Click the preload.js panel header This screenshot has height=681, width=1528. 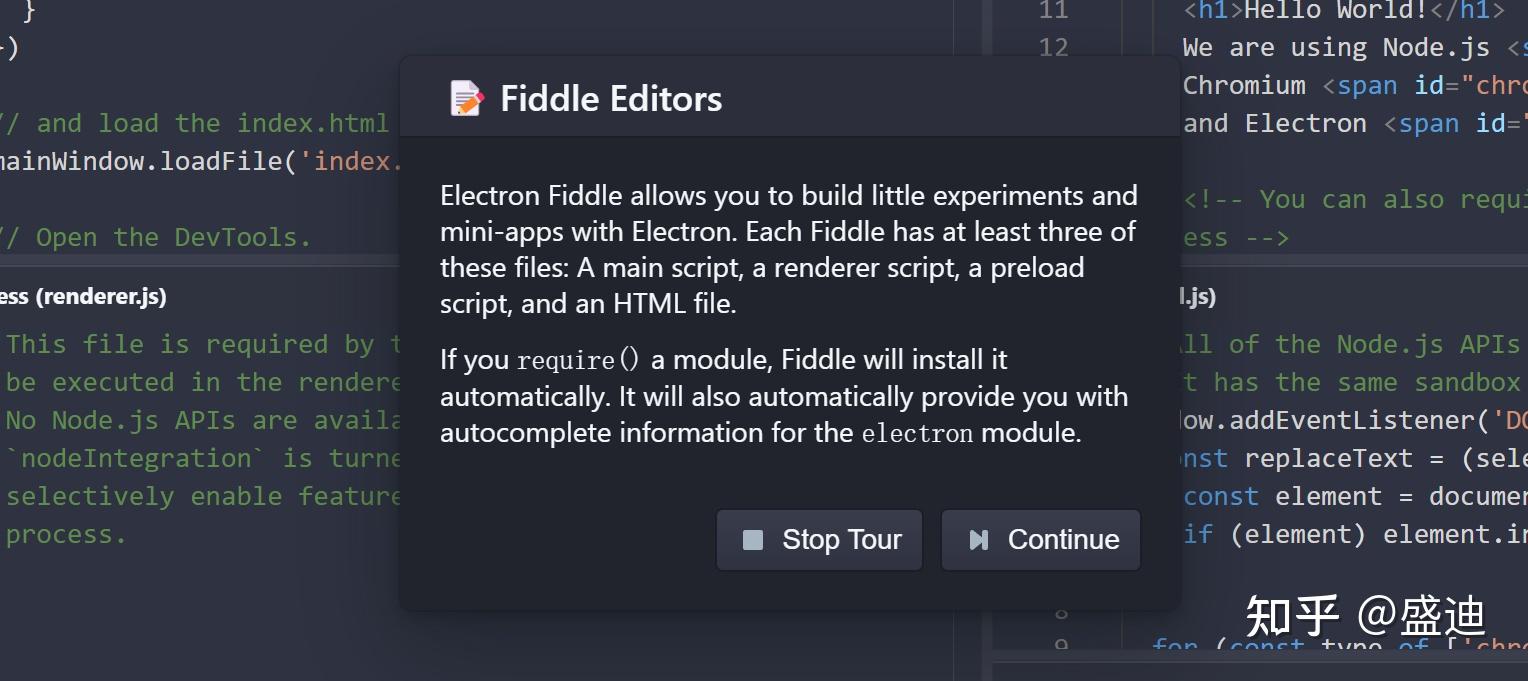point(1197,296)
